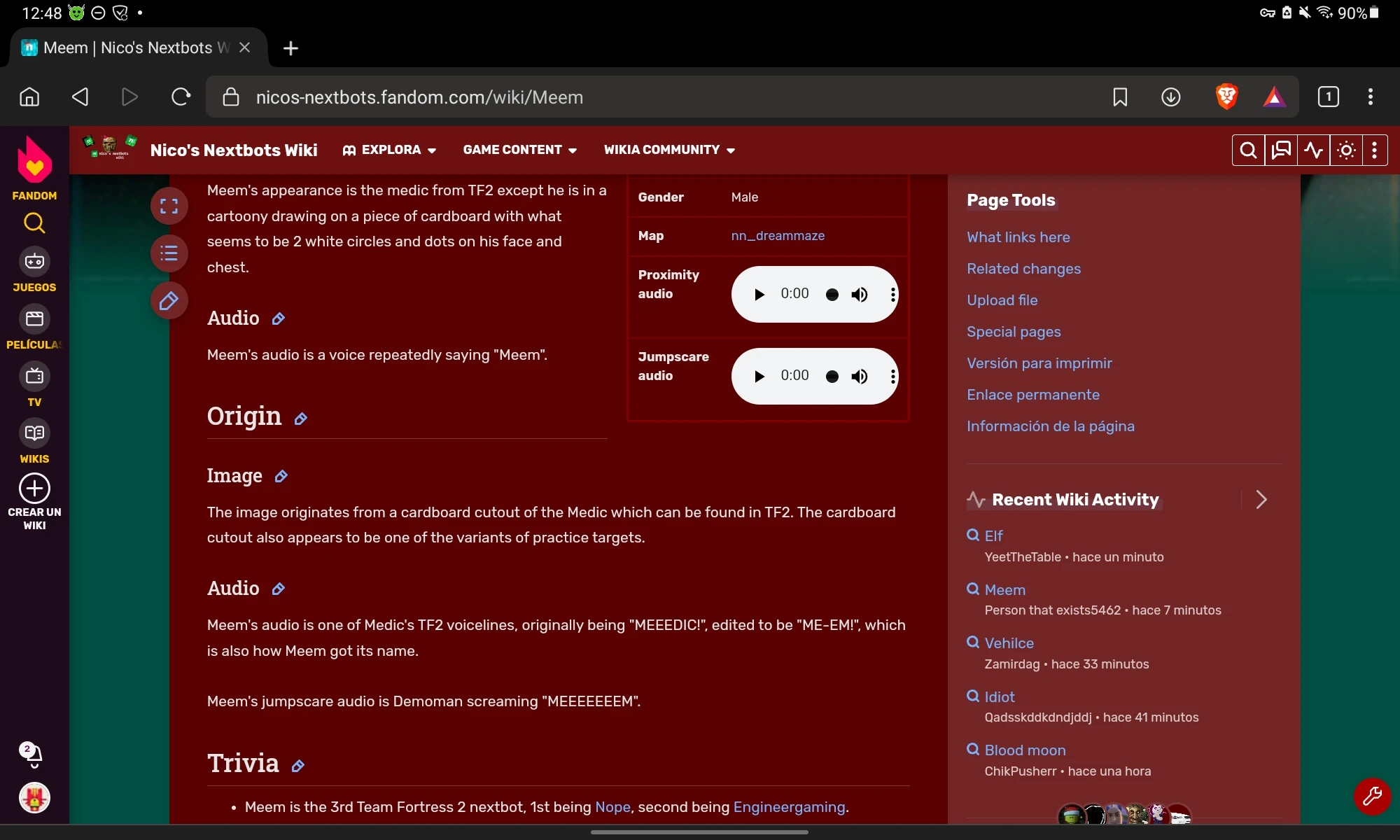This screenshot has width=1400, height=840.
Task: Click the round pencil edit page icon
Action: pos(169,301)
